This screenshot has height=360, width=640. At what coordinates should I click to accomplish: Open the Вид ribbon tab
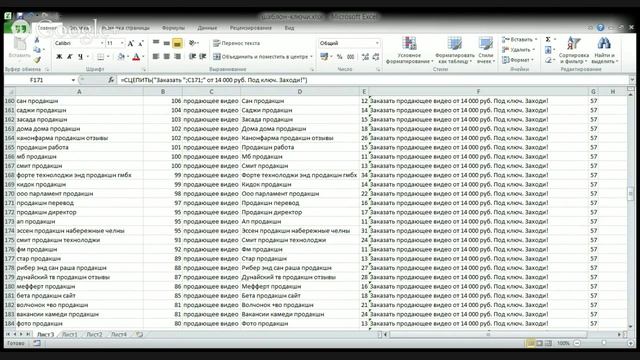coord(289,28)
